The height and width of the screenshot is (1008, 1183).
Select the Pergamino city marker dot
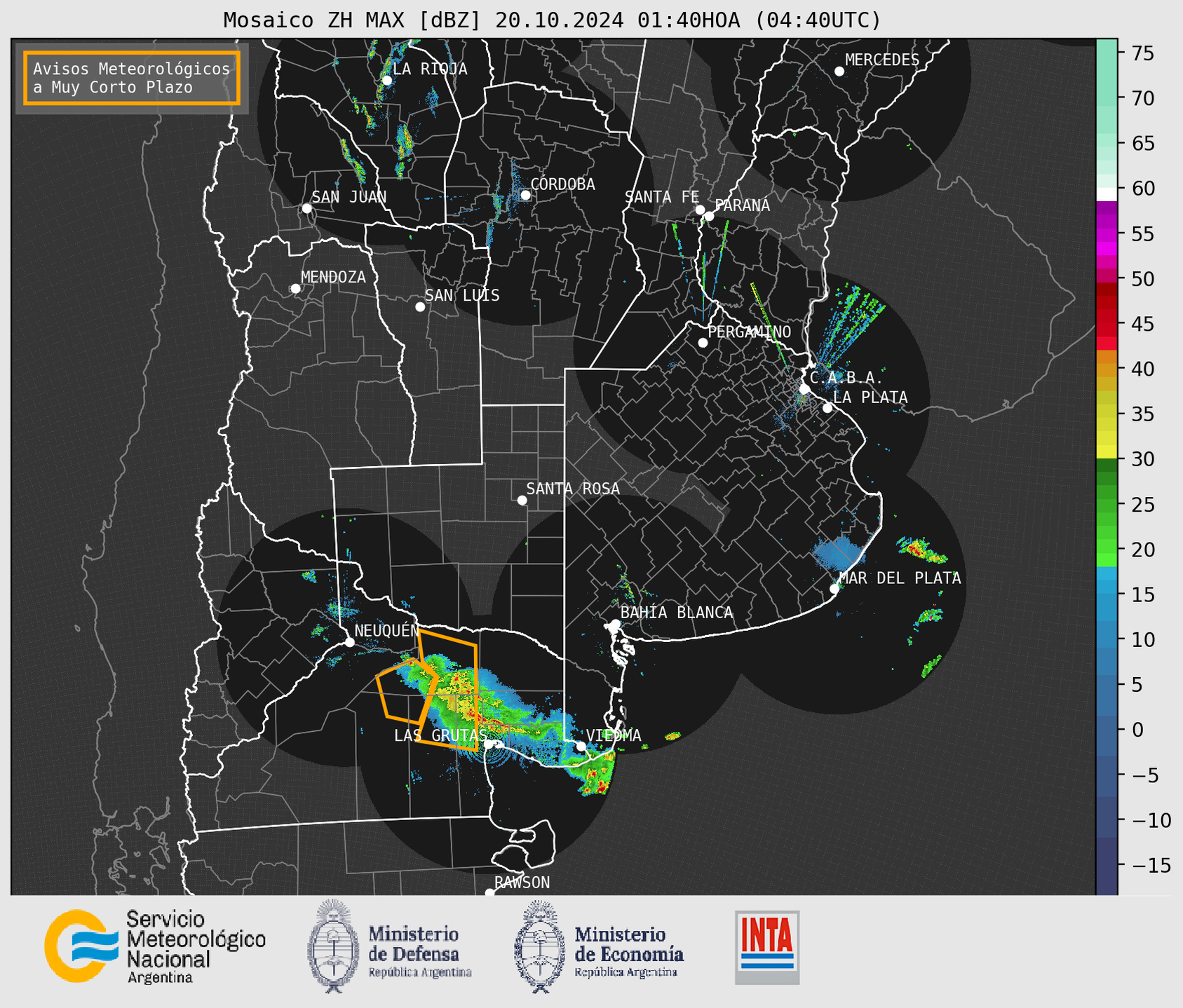[x=703, y=343]
